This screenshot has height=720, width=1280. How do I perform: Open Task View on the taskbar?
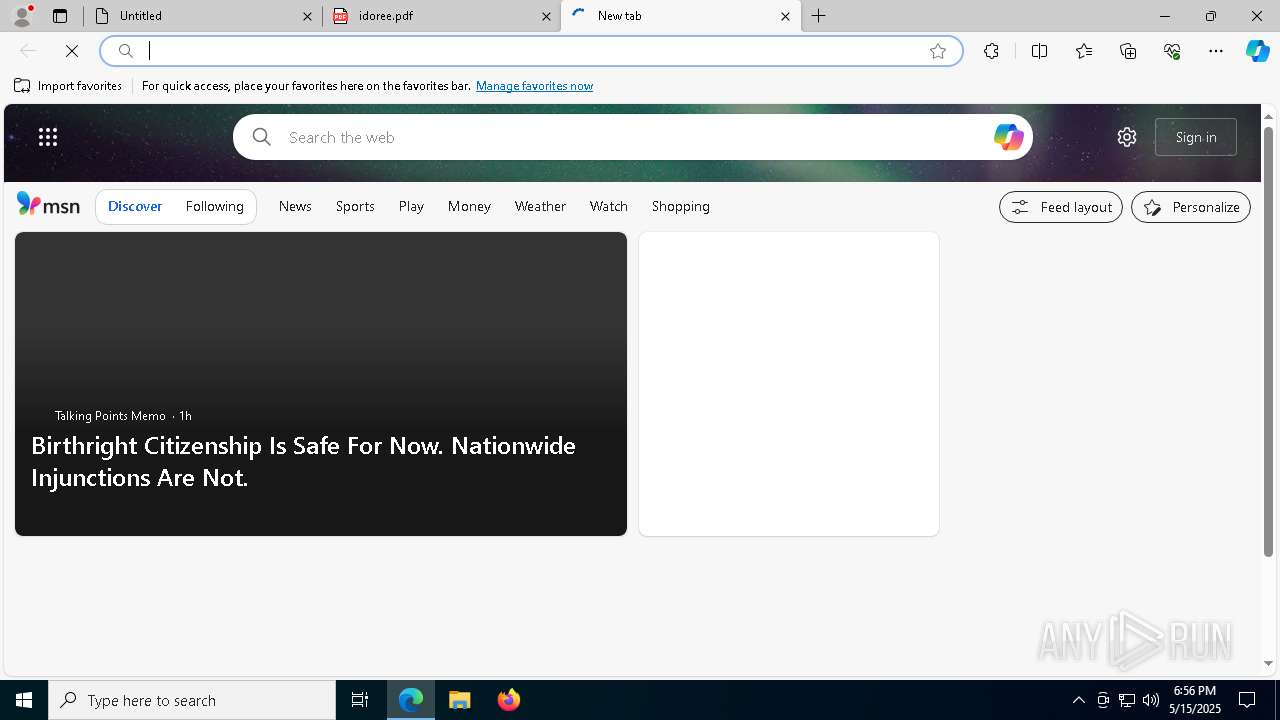click(x=360, y=700)
